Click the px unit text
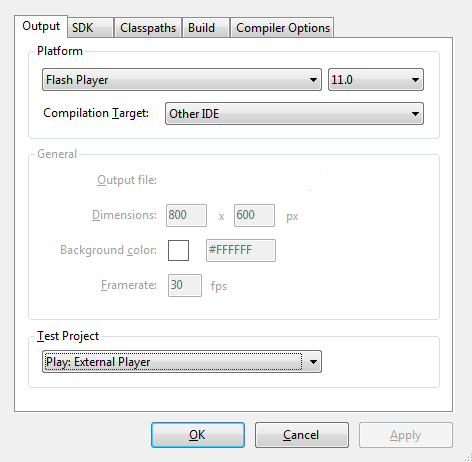This screenshot has width=472, height=462. (292, 217)
